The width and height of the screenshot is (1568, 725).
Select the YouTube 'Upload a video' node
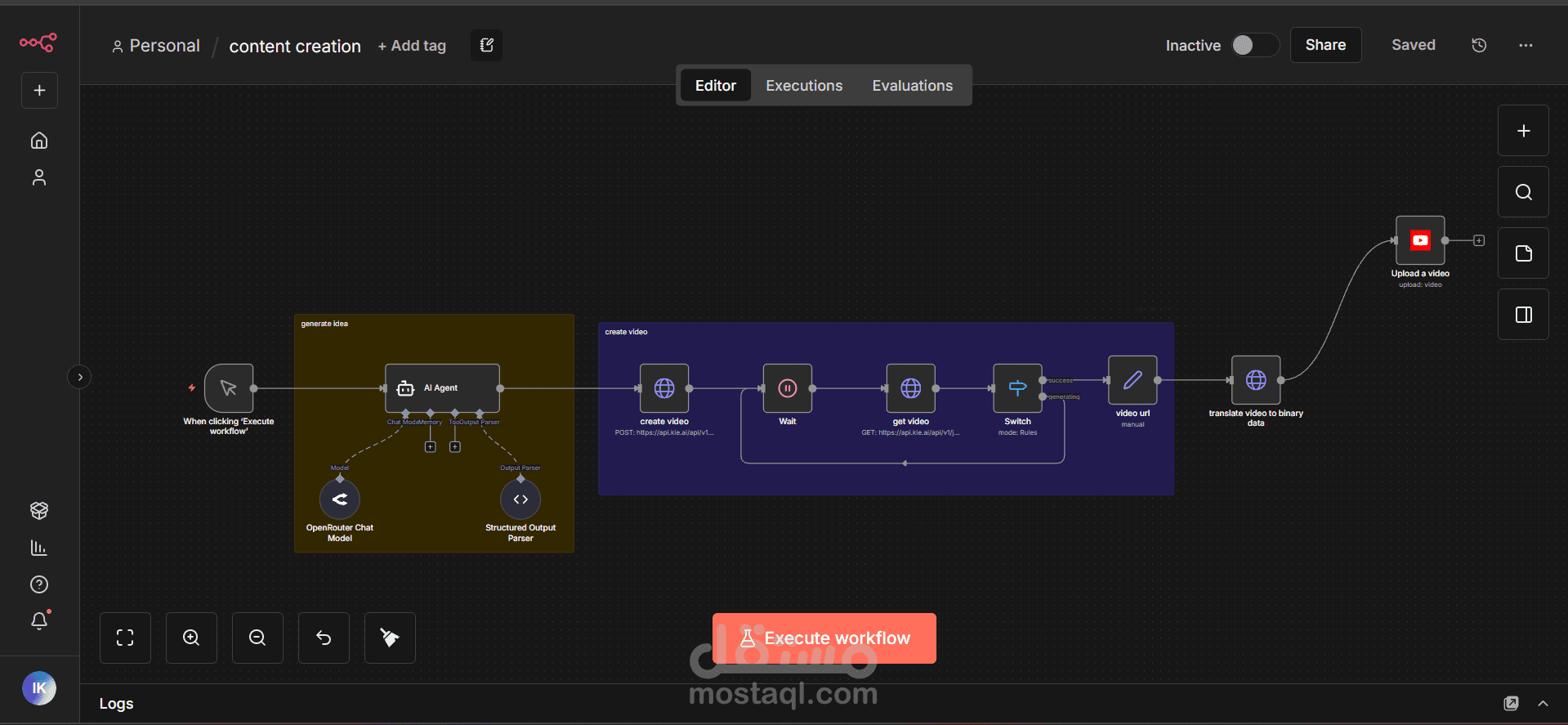click(1420, 240)
